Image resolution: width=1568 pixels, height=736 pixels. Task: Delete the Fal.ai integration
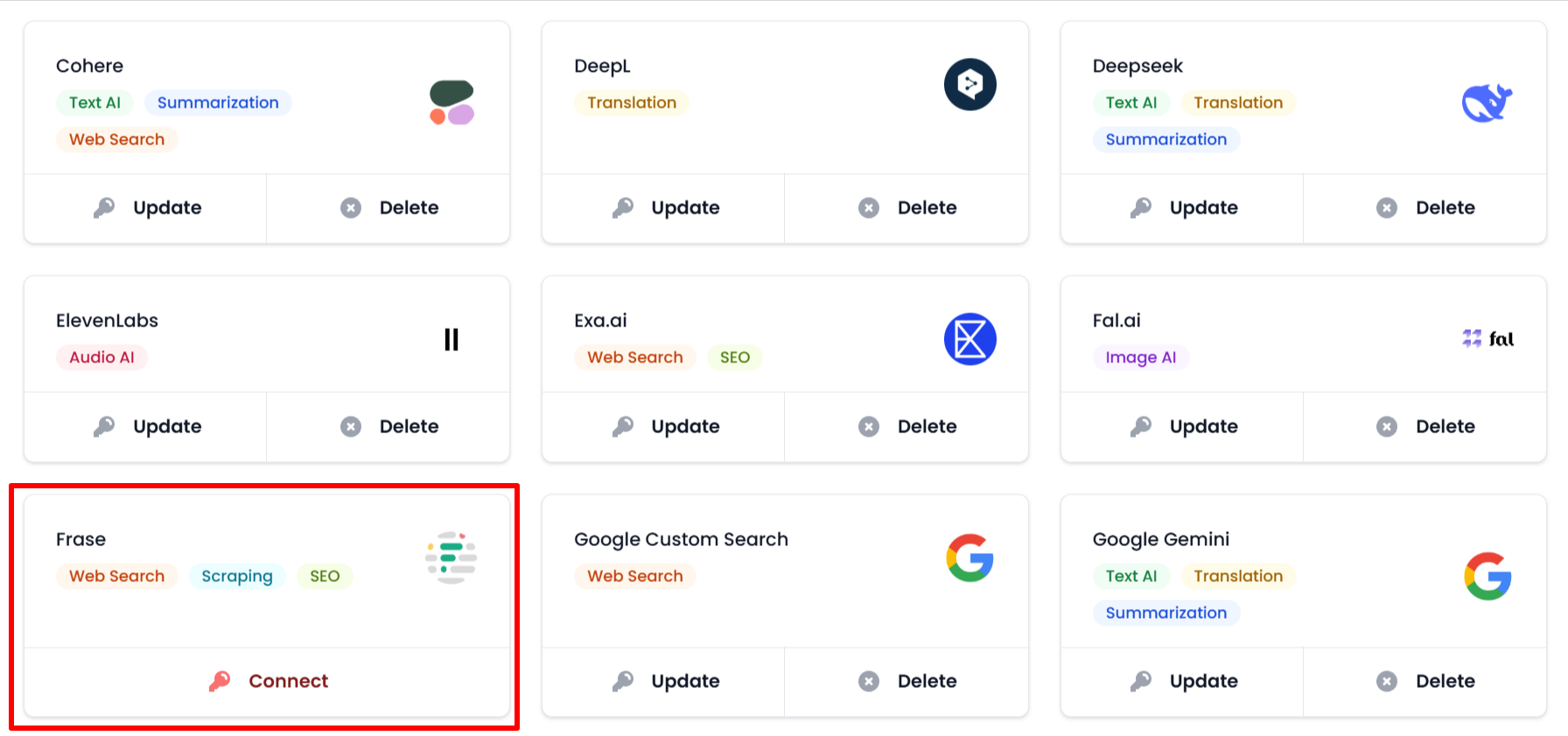[1425, 426]
